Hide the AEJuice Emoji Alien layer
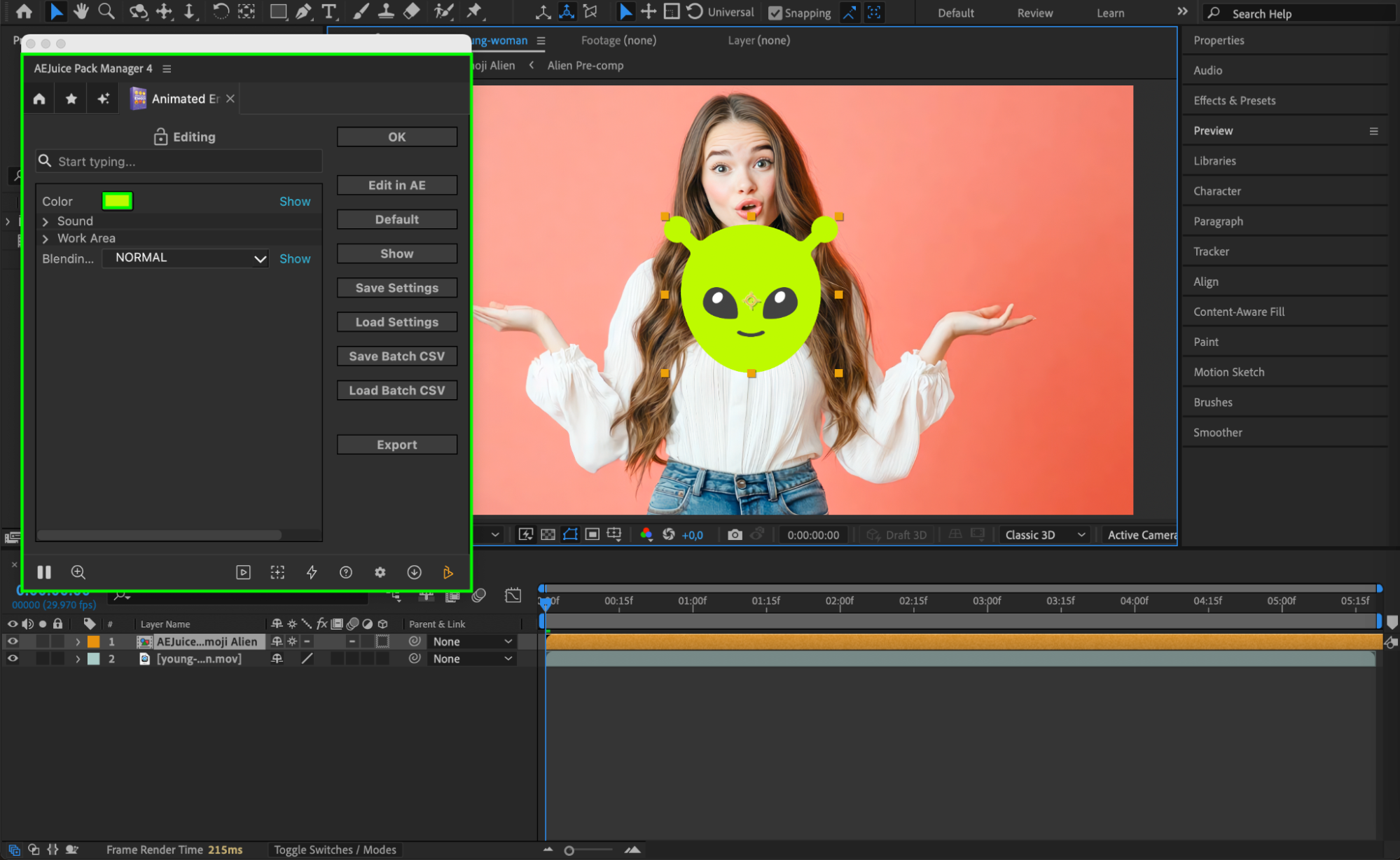This screenshot has width=1400, height=860. click(x=13, y=641)
